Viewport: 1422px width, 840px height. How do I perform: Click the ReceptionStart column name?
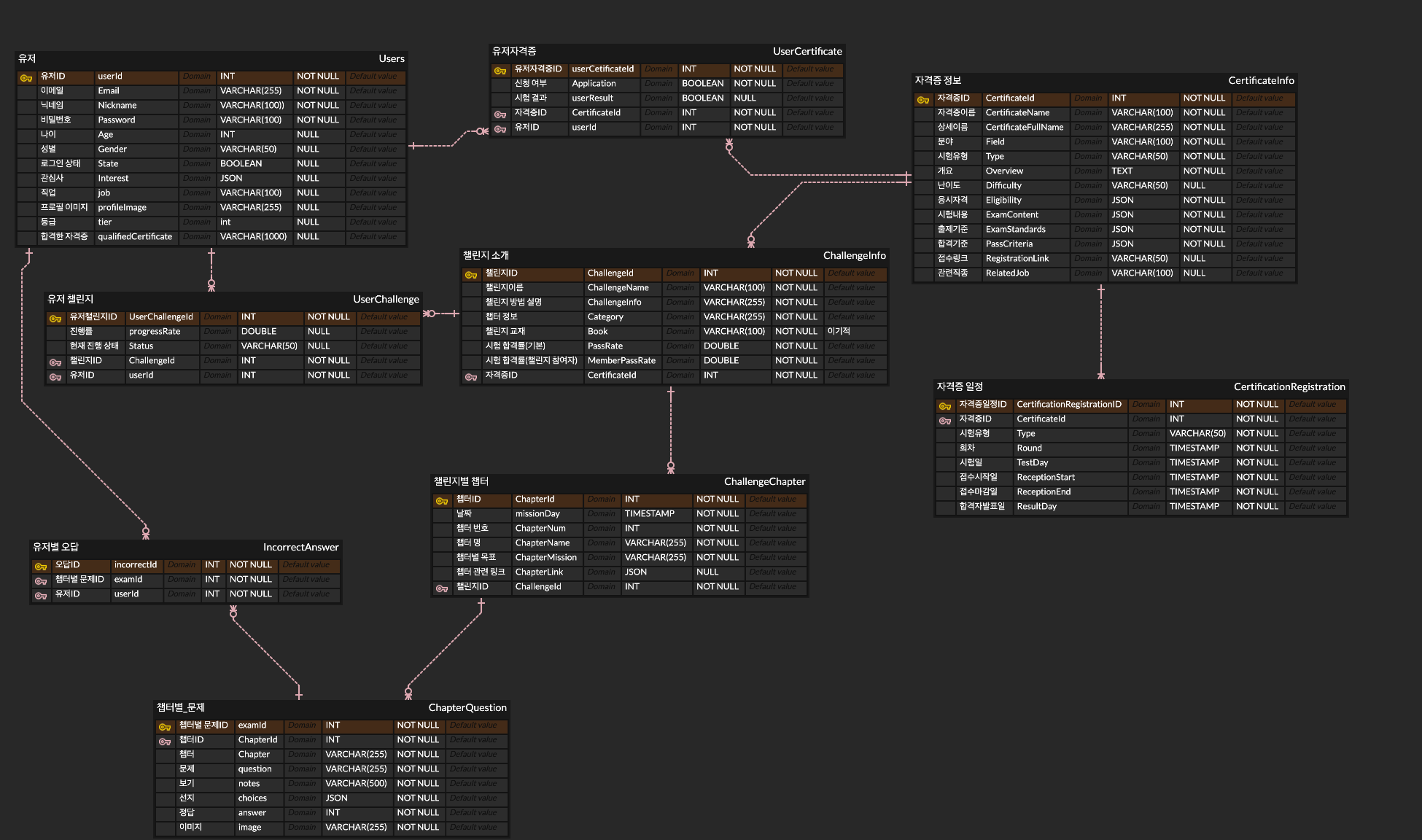pos(1046,477)
